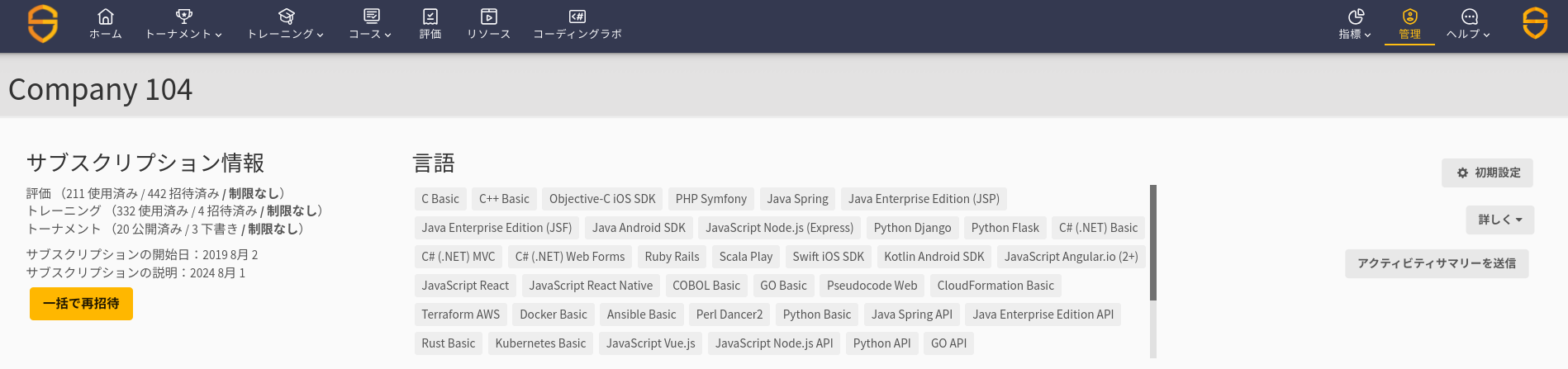Select the Python Django language tag

[x=912, y=228]
